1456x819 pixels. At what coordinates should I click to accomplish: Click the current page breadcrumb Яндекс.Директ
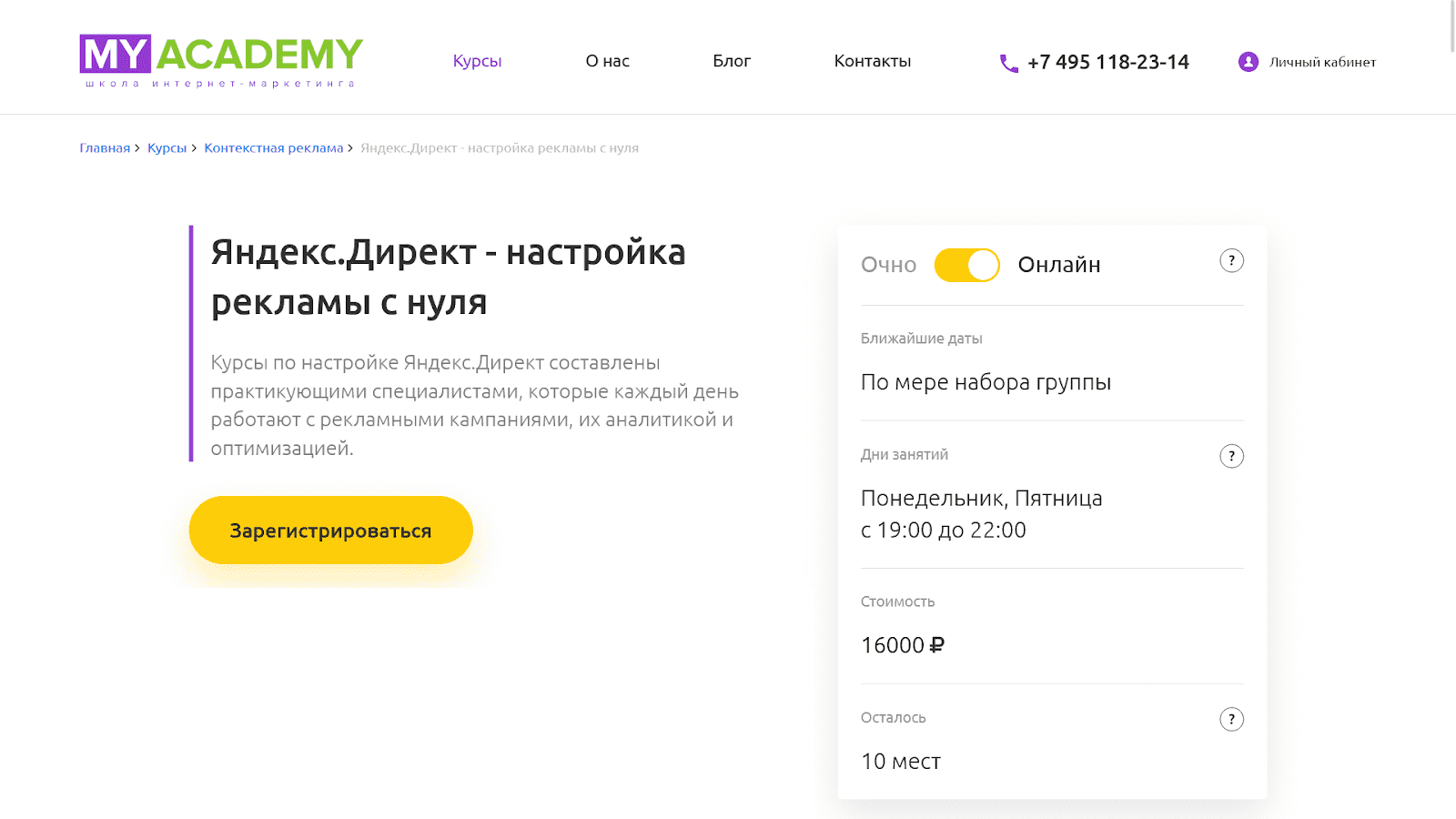click(500, 147)
